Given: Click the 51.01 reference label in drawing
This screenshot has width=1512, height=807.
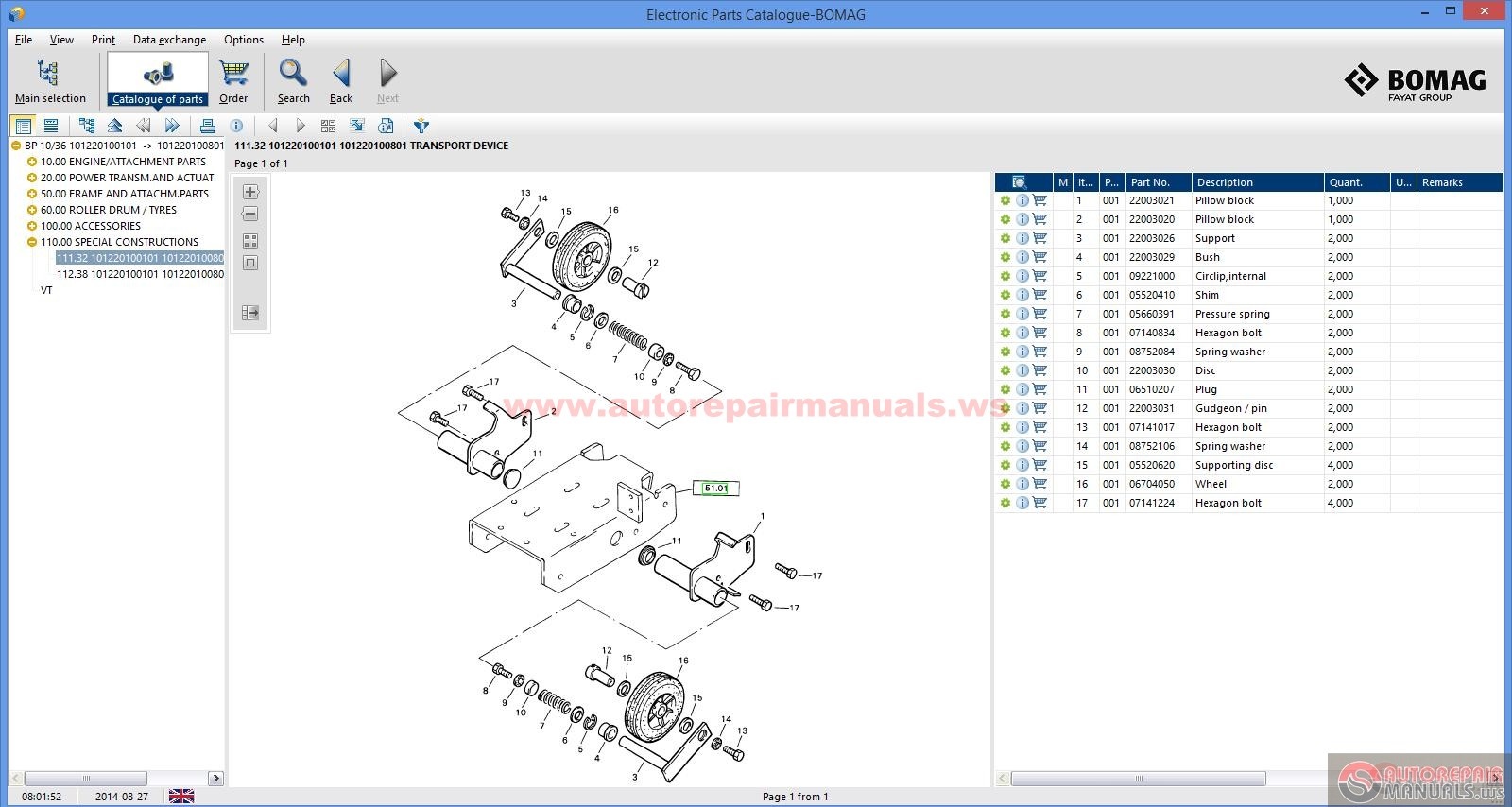Looking at the screenshot, I should [x=716, y=489].
